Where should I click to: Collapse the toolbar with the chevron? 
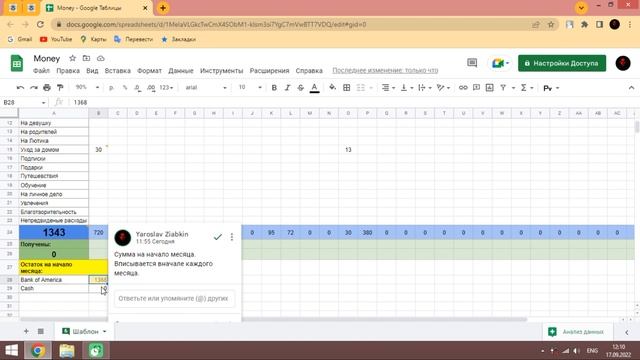coord(631,88)
